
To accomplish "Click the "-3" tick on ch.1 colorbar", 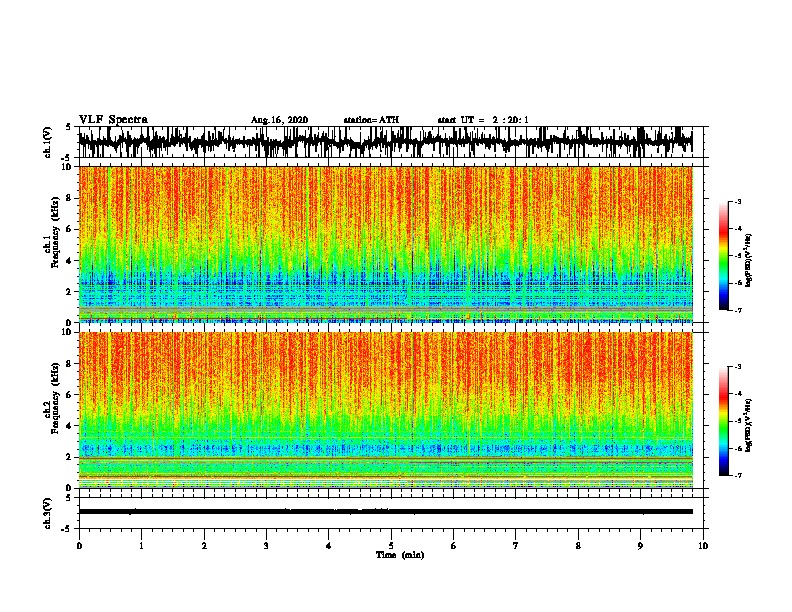I will (738, 201).
